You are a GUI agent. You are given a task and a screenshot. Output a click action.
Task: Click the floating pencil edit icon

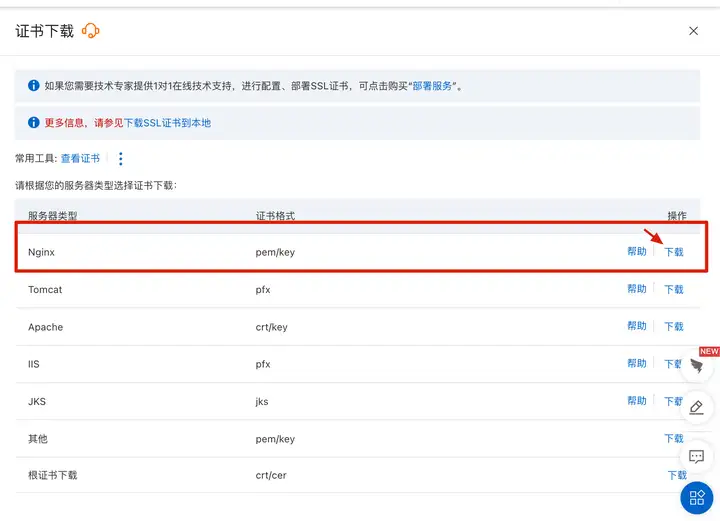click(x=697, y=407)
